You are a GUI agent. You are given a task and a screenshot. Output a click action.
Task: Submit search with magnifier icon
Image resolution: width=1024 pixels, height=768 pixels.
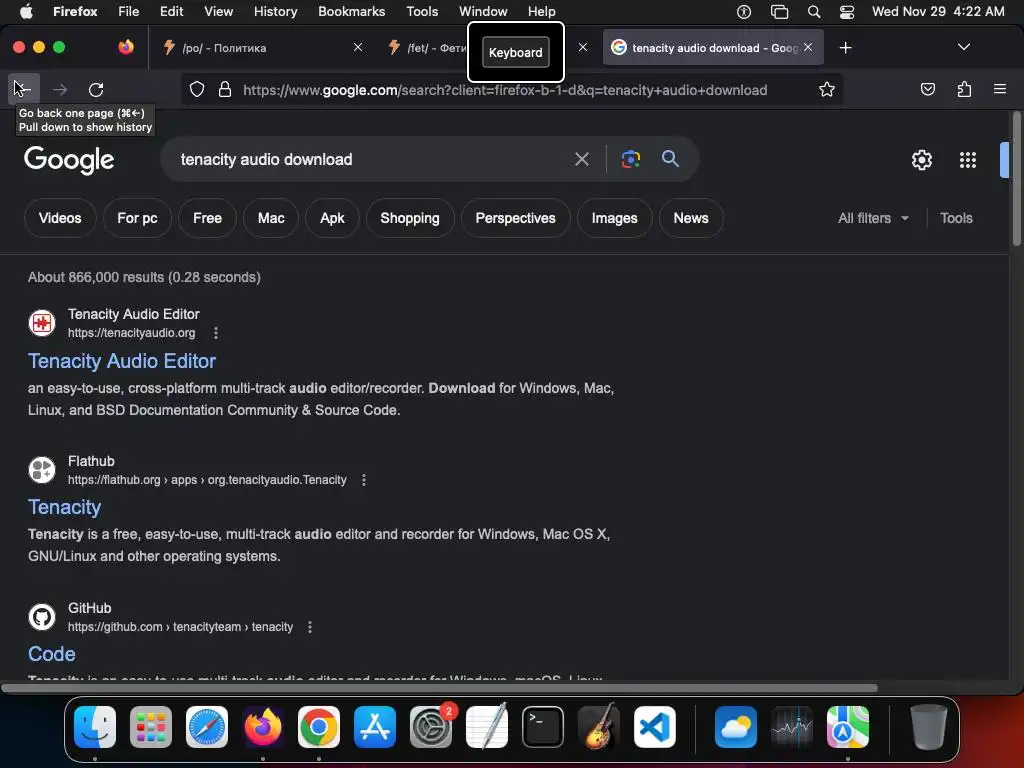670,159
